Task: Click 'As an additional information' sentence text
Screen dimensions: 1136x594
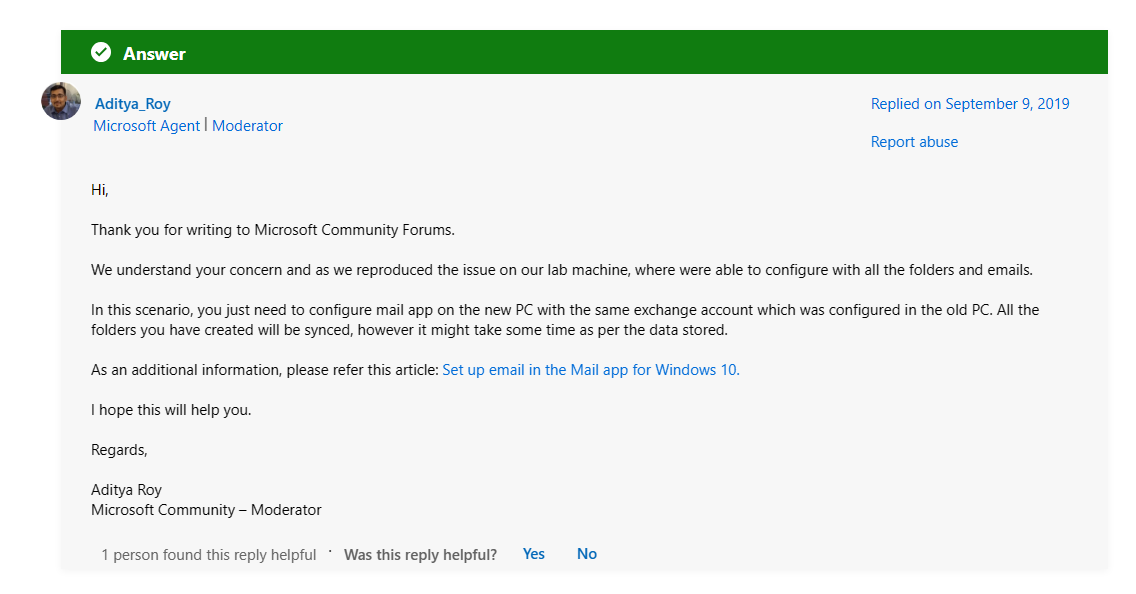Action: pyautogui.click(x=264, y=369)
